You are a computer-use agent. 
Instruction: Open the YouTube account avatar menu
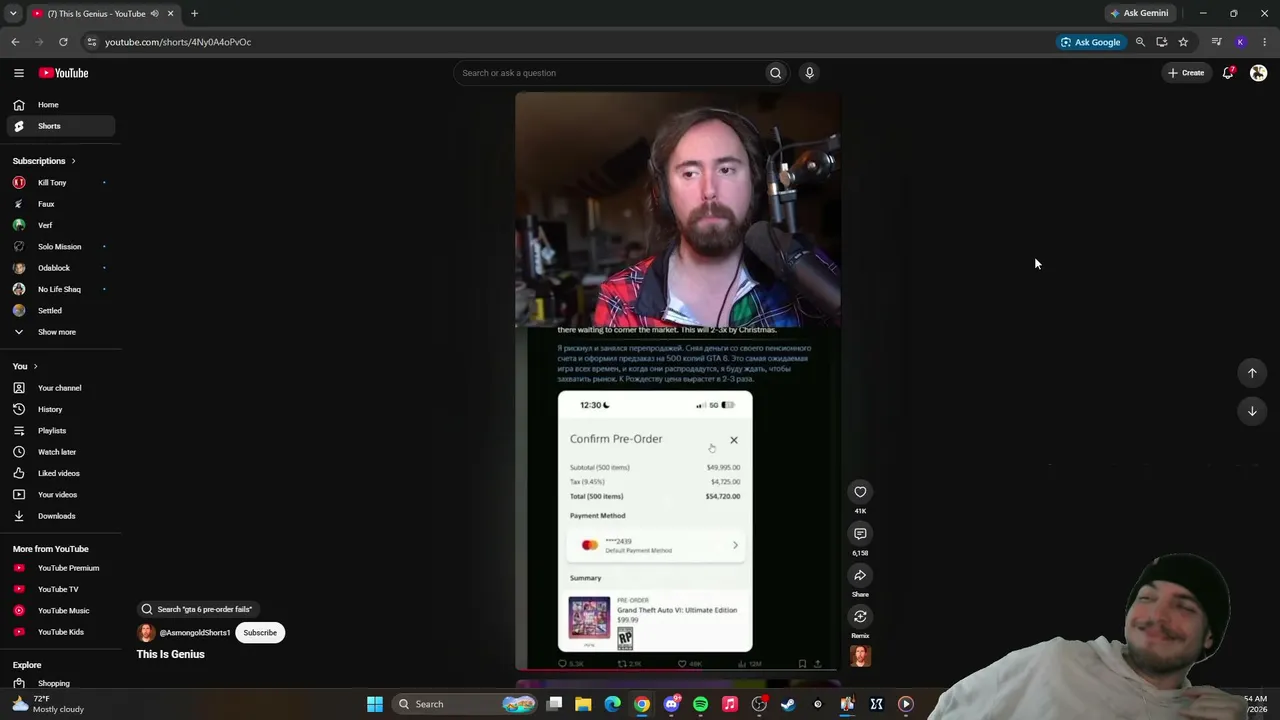point(1259,73)
